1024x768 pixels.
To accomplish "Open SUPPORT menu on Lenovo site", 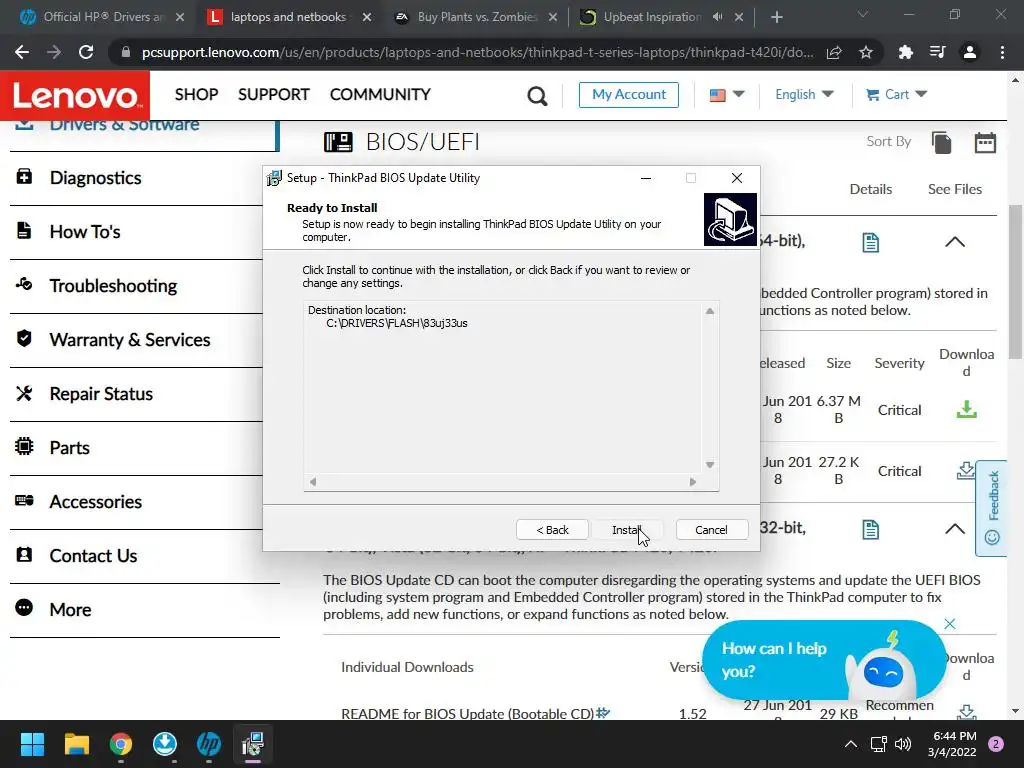I will click(274, 94).
